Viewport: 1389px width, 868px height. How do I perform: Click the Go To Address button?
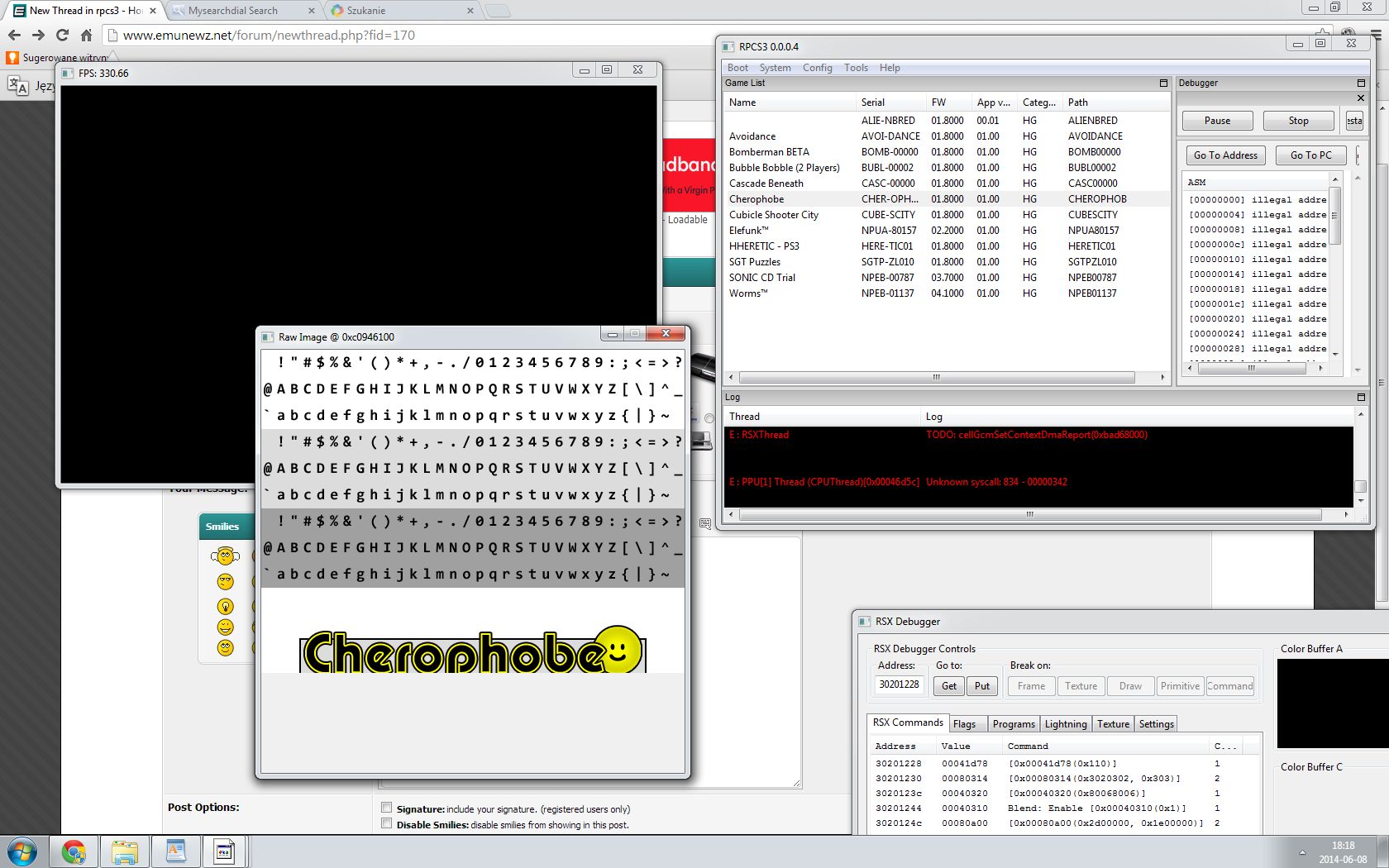click(1225, 155)
